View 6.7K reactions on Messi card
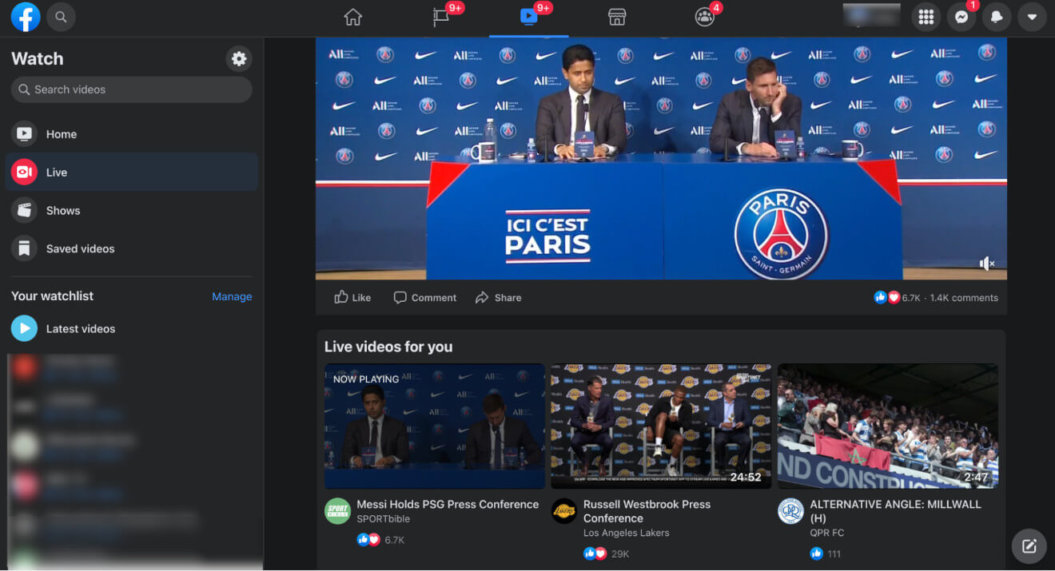1055x571 pixels. 381,539
